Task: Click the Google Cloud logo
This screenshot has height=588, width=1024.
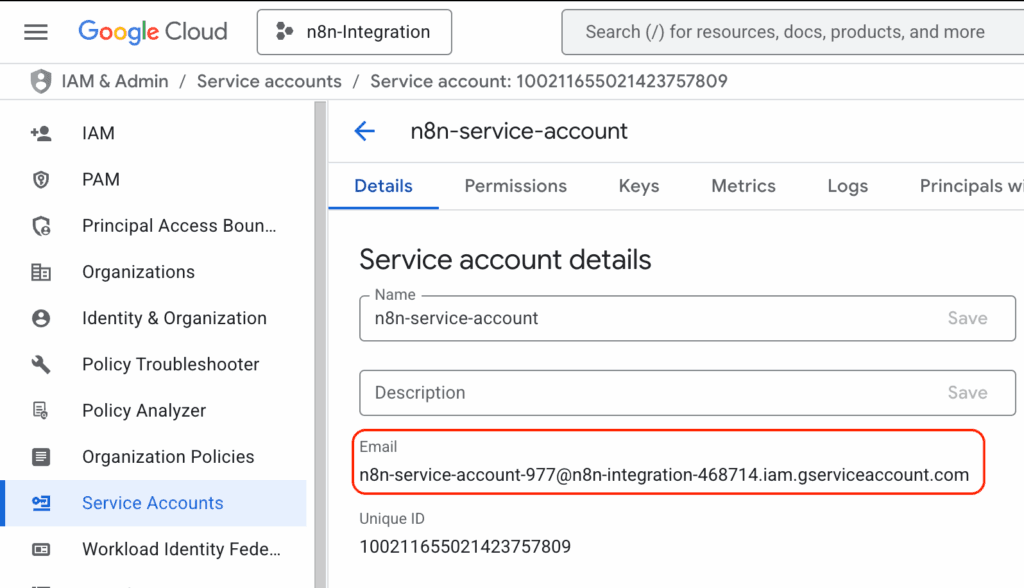Action: point(152,31)
